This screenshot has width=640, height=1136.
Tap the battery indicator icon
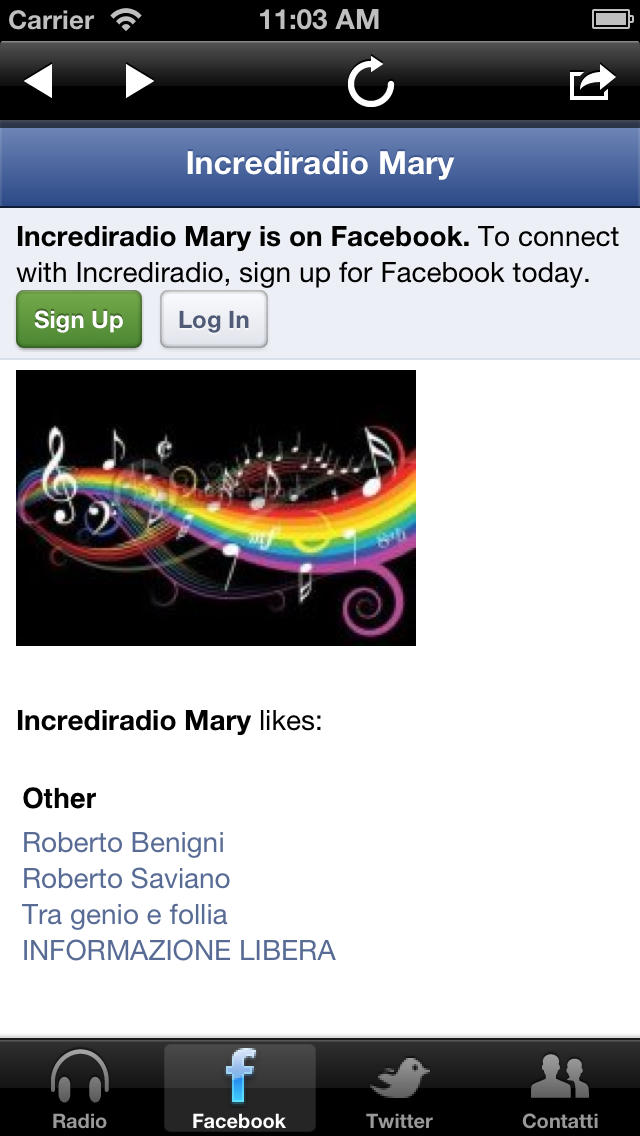pyautogui.click(x=613, y=19)
